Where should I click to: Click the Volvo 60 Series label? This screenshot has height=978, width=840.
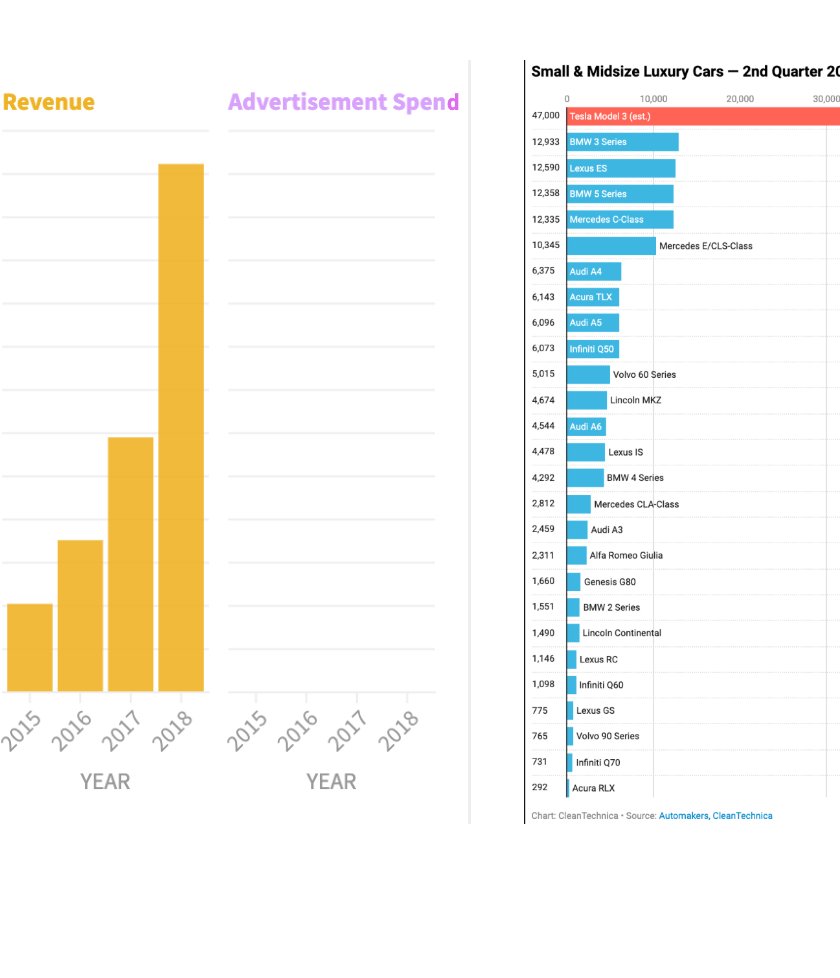(x=644, y=375)
